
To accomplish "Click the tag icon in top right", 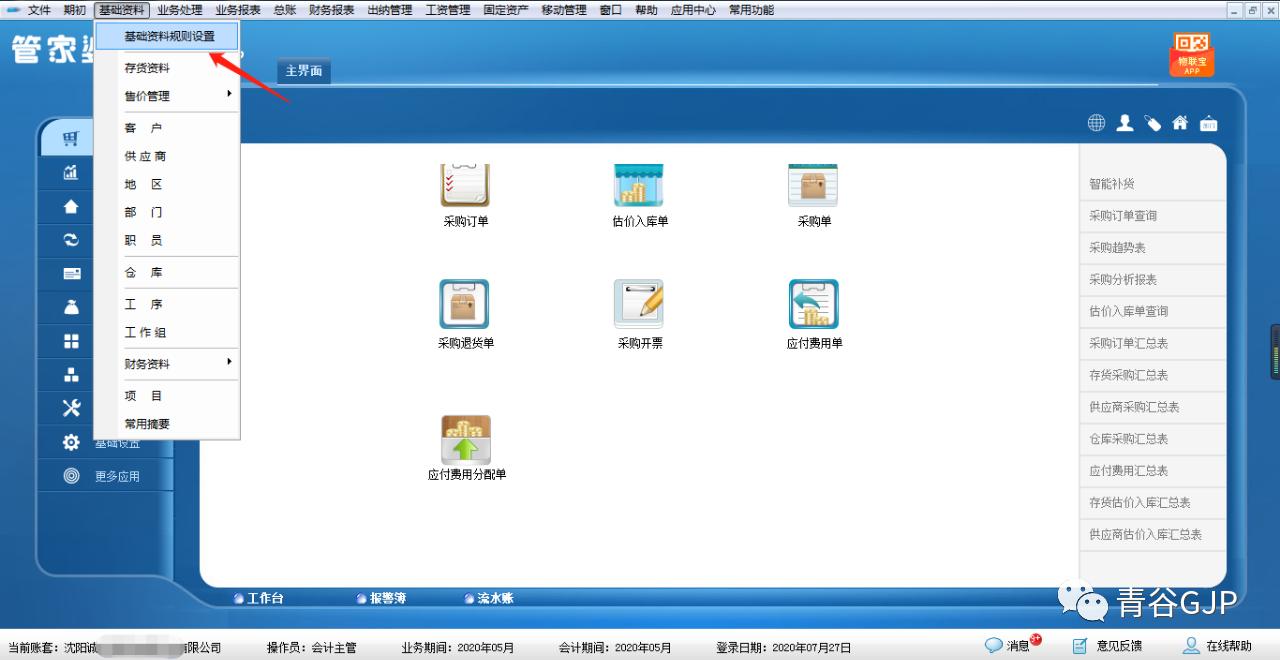I will [1153, 123].
